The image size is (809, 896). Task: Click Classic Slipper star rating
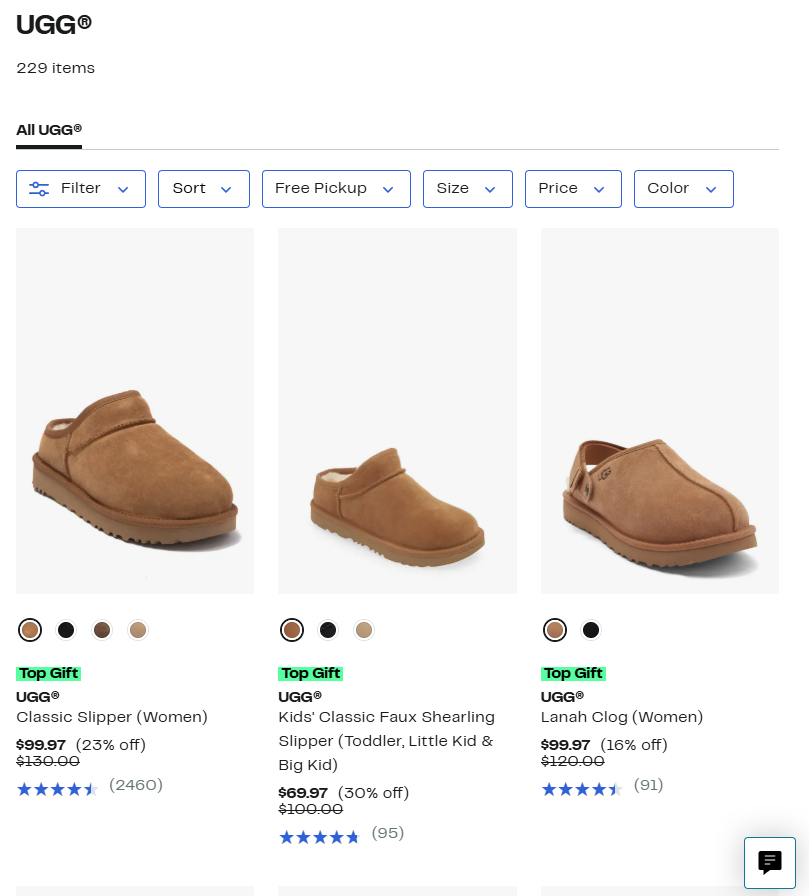[x=57, y=789]
